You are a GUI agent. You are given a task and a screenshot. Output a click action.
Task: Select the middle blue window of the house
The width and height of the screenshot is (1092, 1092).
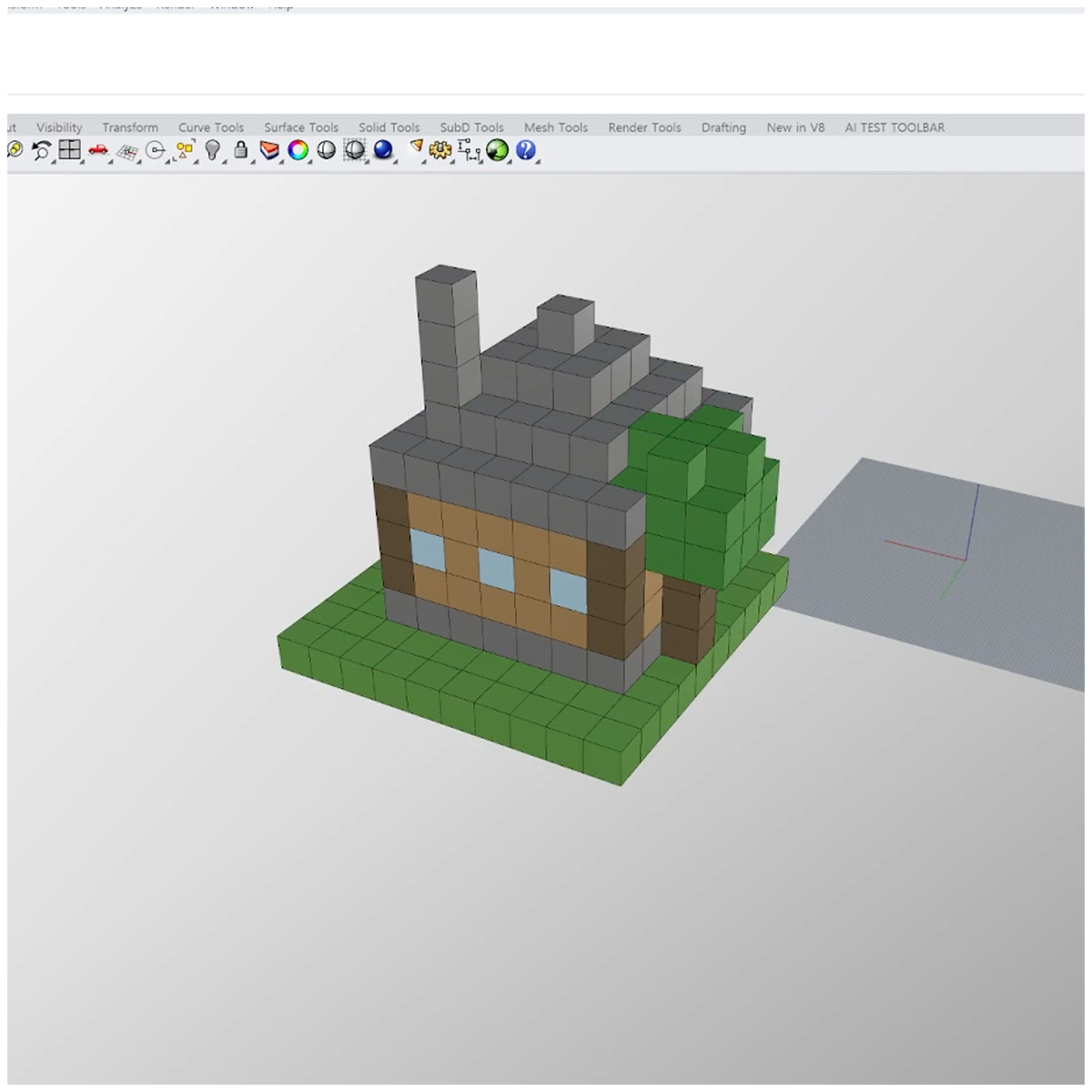496,569
